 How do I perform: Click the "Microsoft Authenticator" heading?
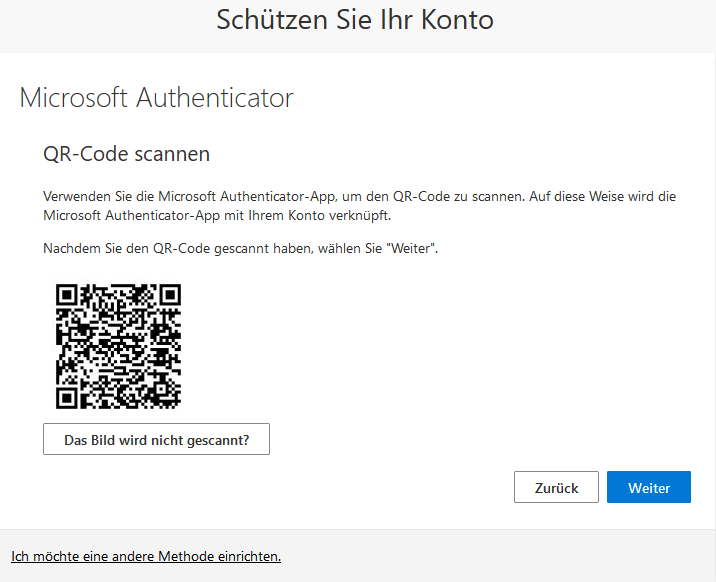156,97
